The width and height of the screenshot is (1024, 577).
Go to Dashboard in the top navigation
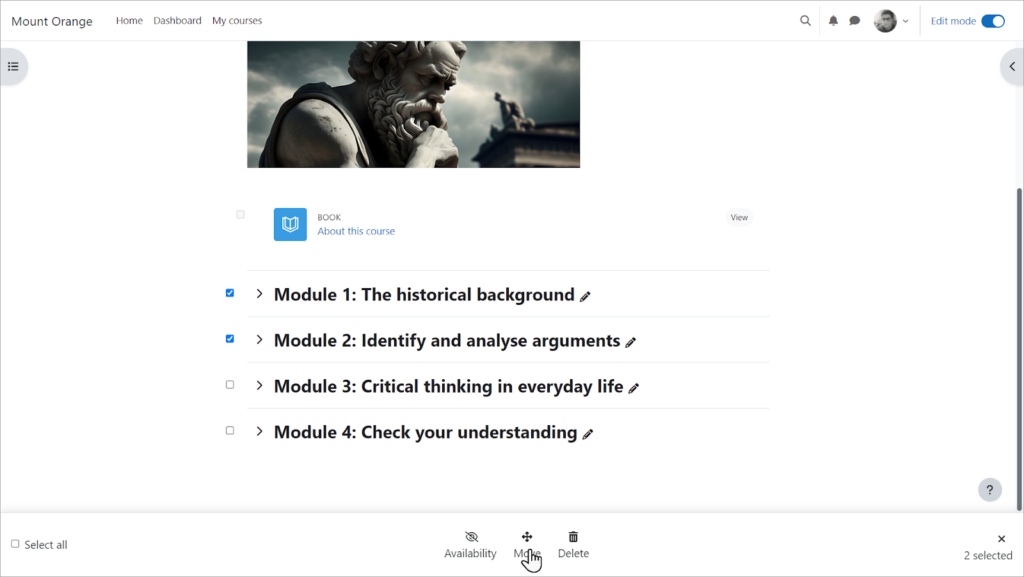pyautogui.click(x=177, y=21)
